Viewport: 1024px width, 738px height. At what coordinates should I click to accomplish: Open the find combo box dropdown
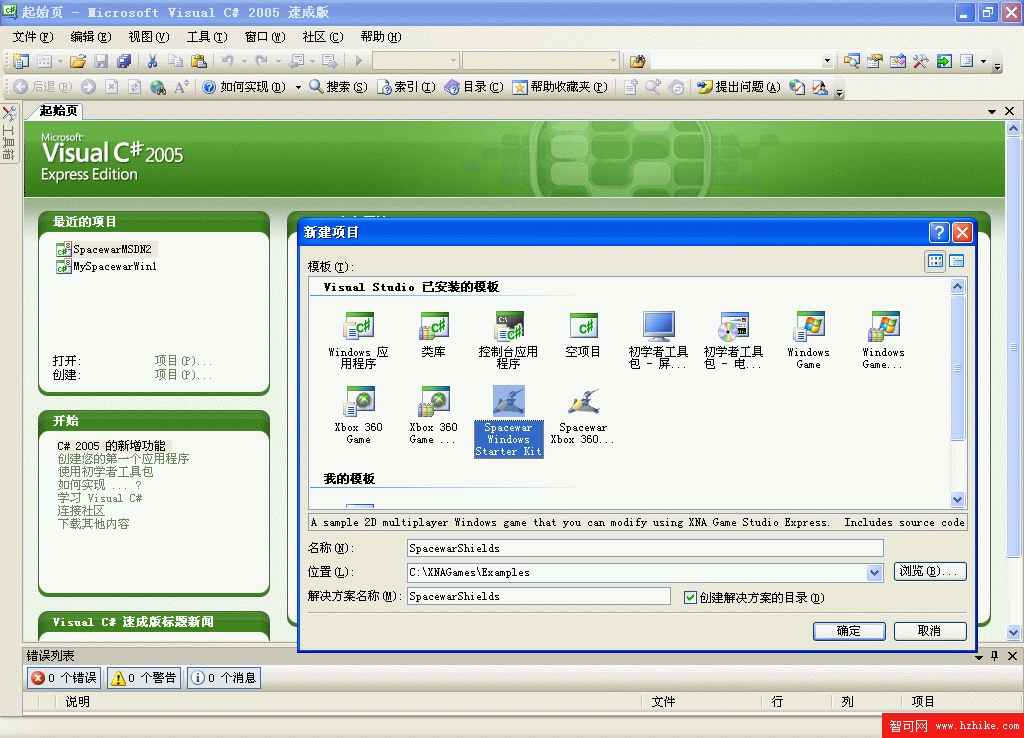827,61
